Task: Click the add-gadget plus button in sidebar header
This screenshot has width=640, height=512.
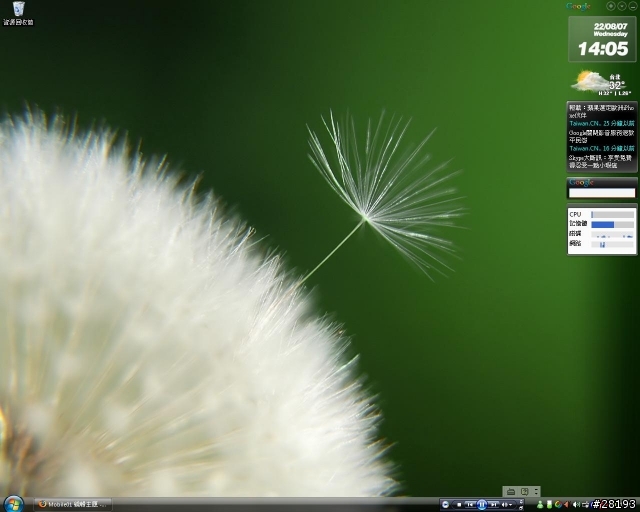Action: pos(611,6)
